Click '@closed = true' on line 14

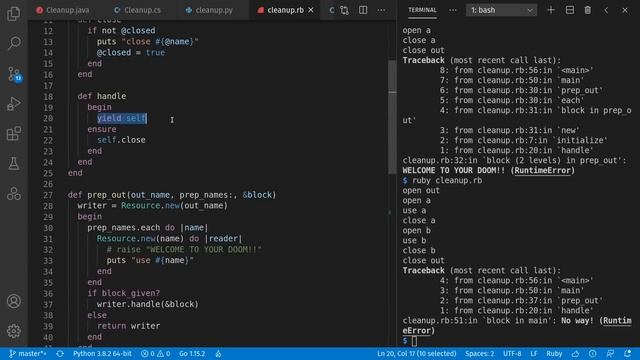click(131, 53)
